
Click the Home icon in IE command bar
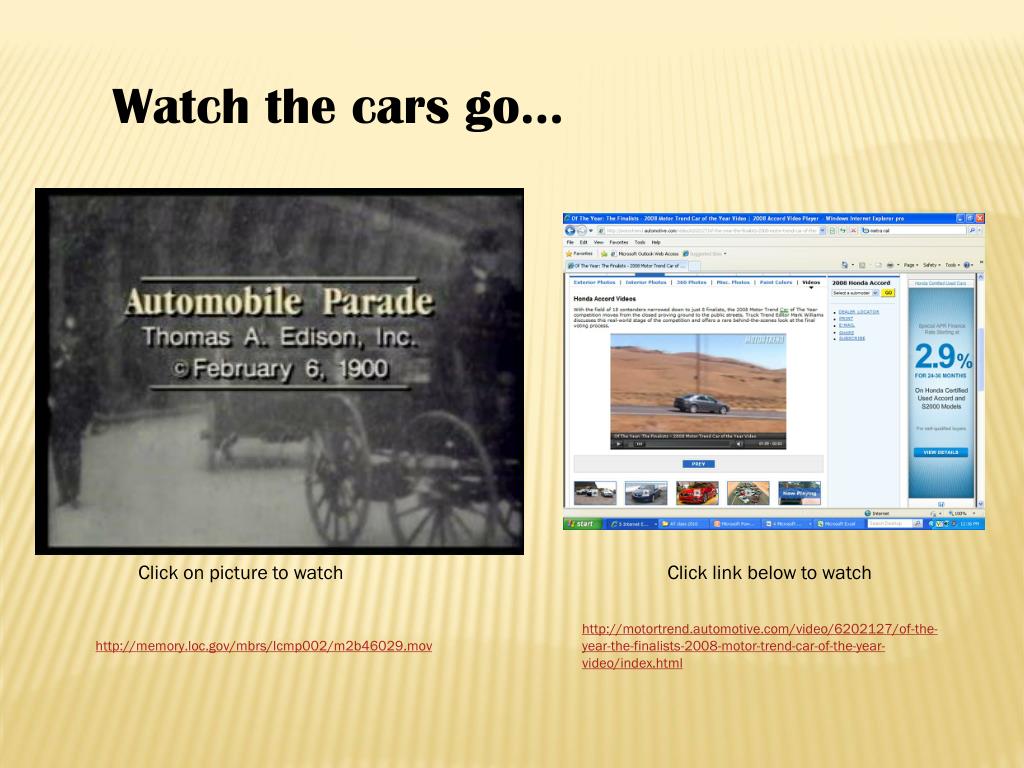coord(845,265)
